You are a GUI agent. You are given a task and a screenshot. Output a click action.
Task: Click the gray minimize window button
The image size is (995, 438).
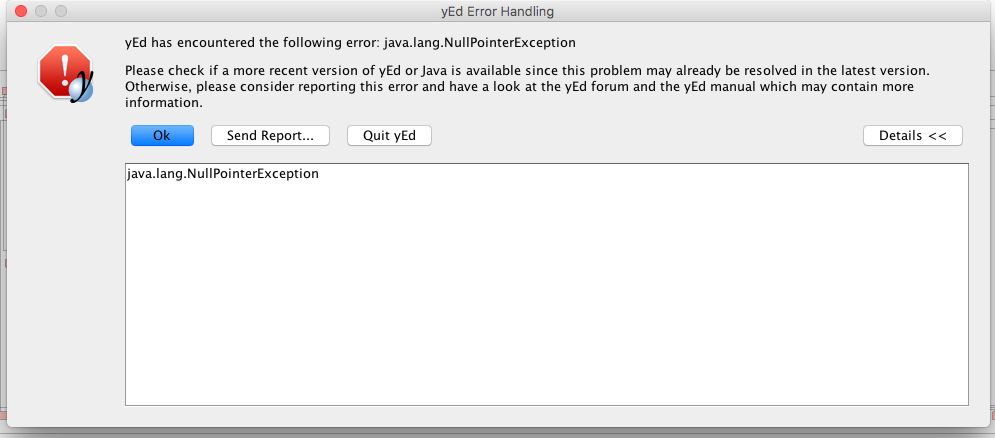click(x=41, y=11)
